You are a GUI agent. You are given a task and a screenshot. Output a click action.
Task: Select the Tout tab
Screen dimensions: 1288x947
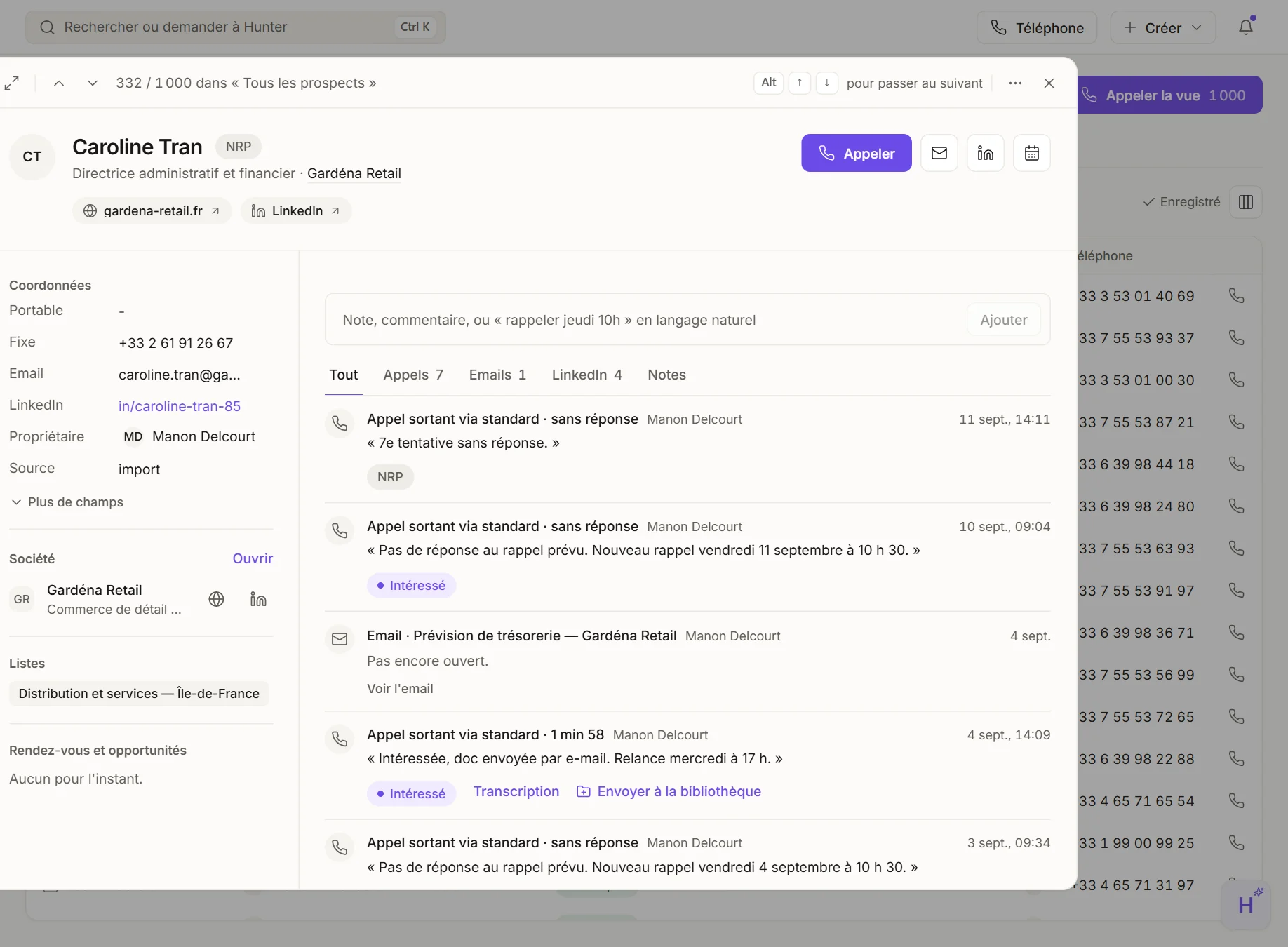(344, 375)
